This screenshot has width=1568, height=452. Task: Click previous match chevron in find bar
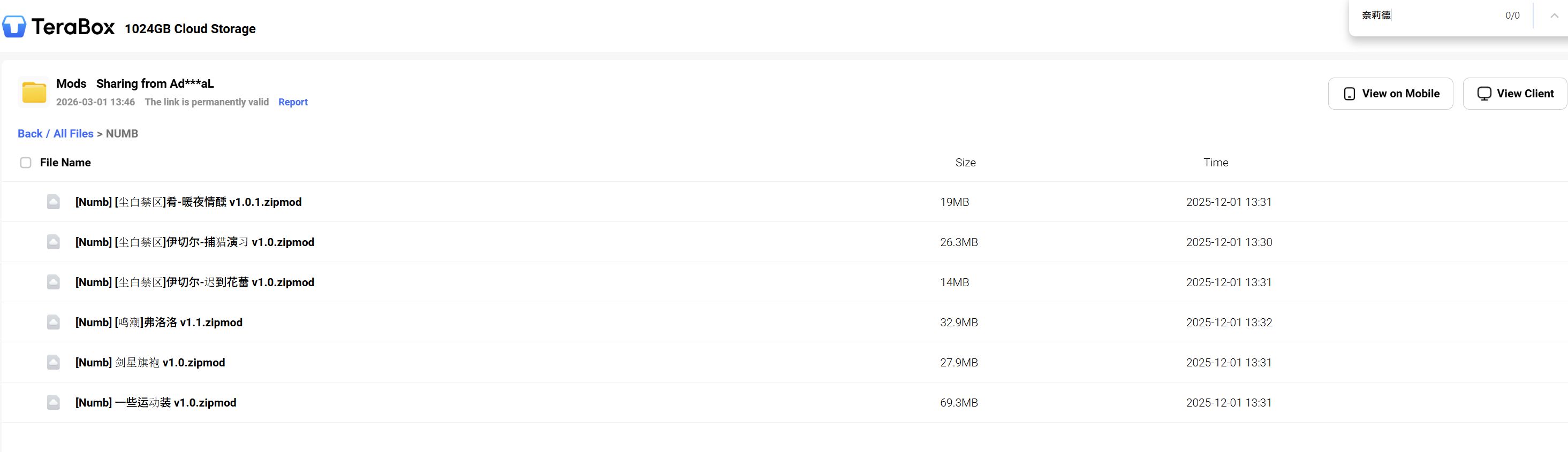point(1554,16)
